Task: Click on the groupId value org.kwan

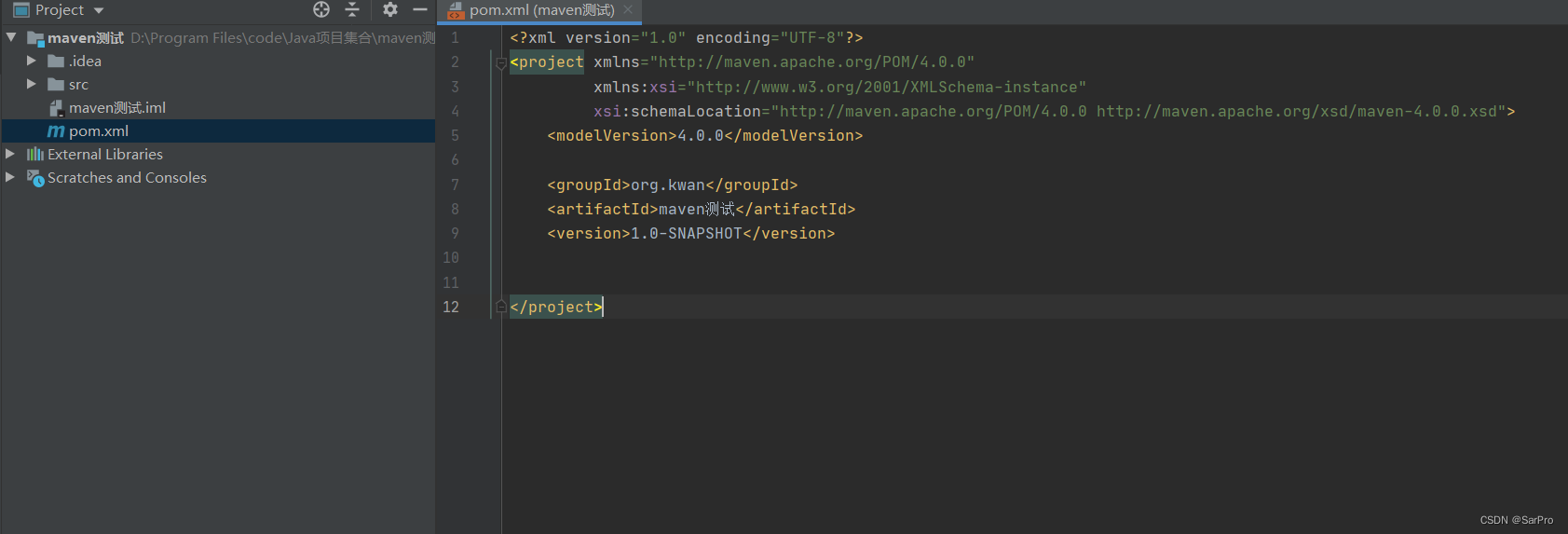Action: pos(668,185)
